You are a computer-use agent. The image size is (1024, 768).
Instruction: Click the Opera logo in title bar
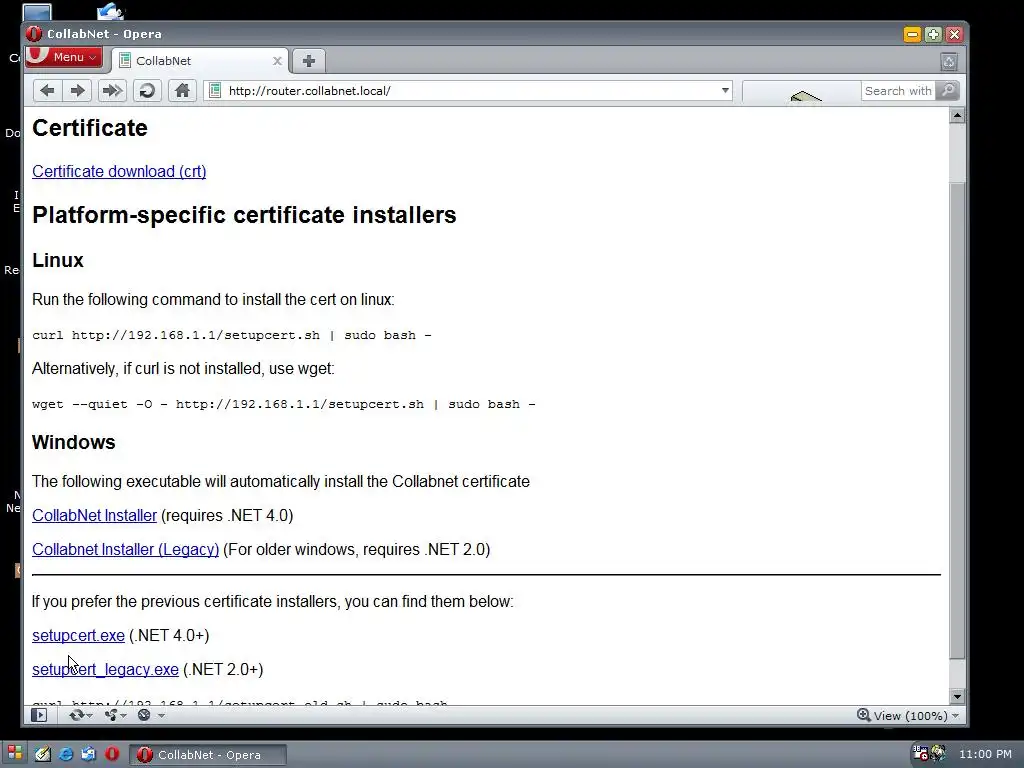[34, 34]
